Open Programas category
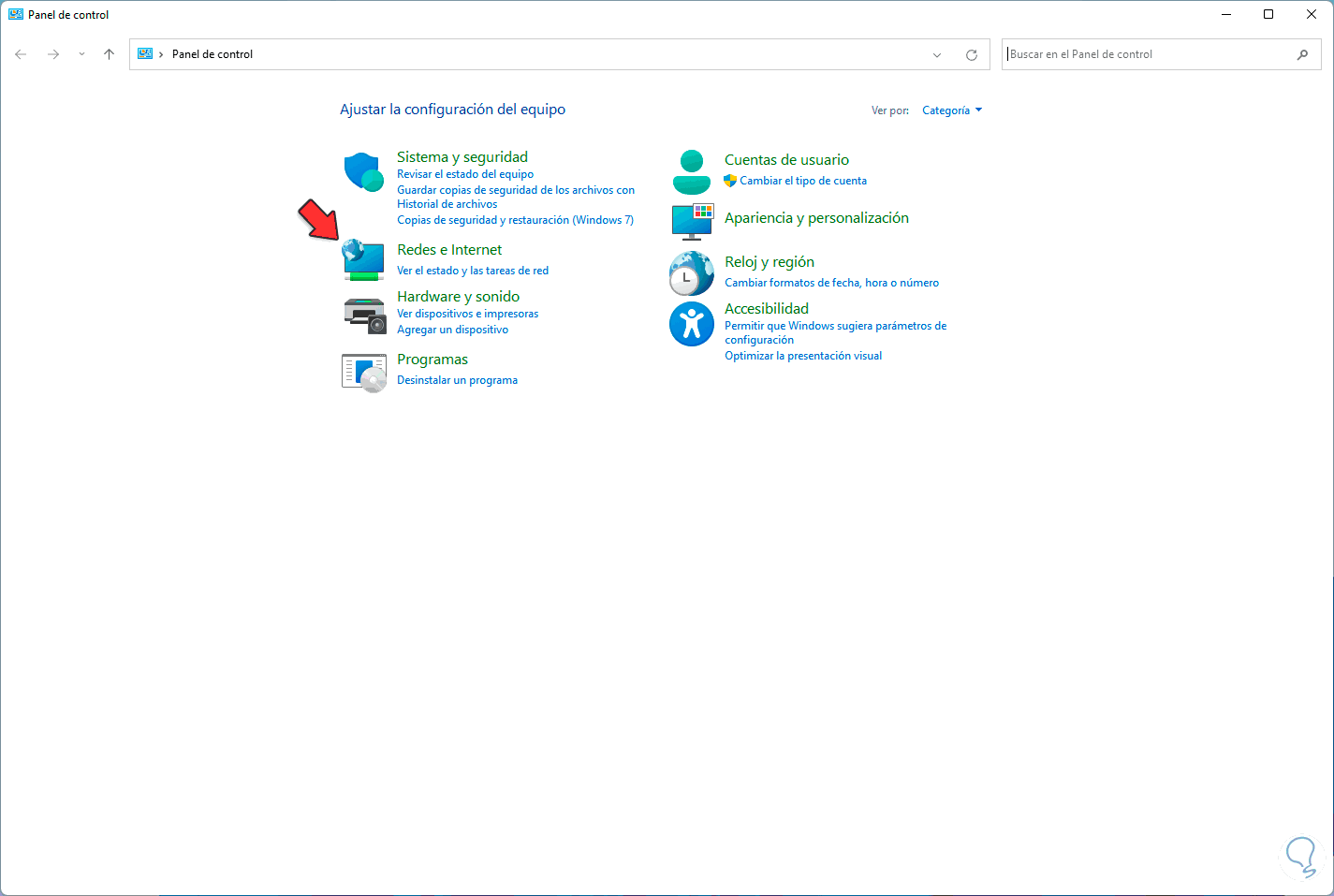The height and width of the screenshot is (896, 1334). tap(432, 360)
